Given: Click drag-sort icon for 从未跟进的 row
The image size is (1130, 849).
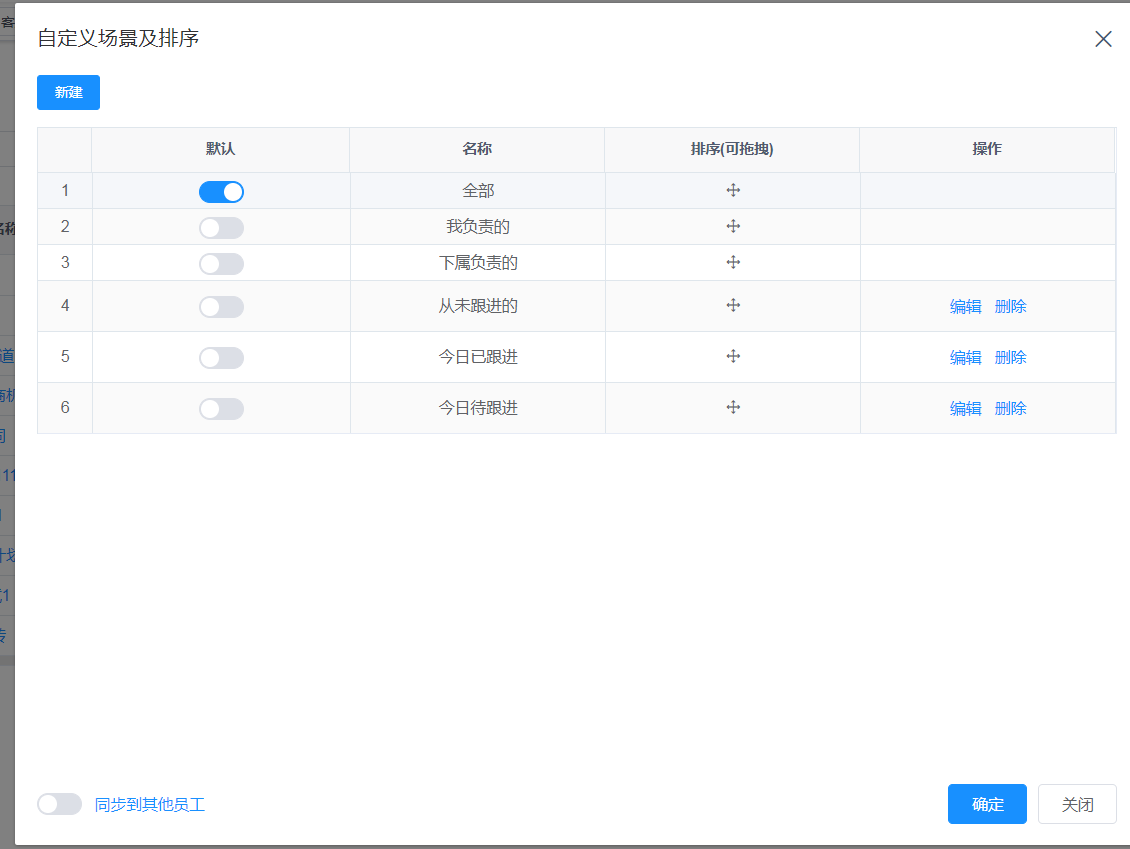Looking at the screenshot, I should point(733,306).
